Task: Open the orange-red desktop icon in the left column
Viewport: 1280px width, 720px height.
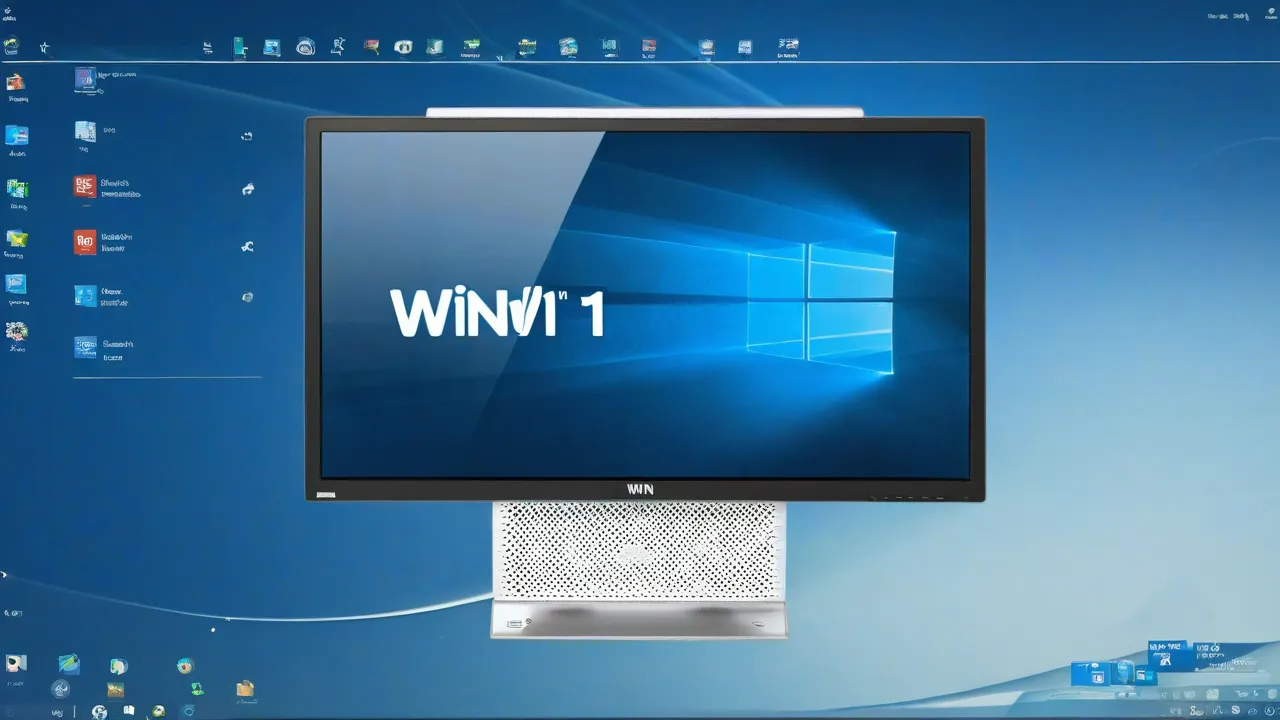Action: tap(16, 83)
